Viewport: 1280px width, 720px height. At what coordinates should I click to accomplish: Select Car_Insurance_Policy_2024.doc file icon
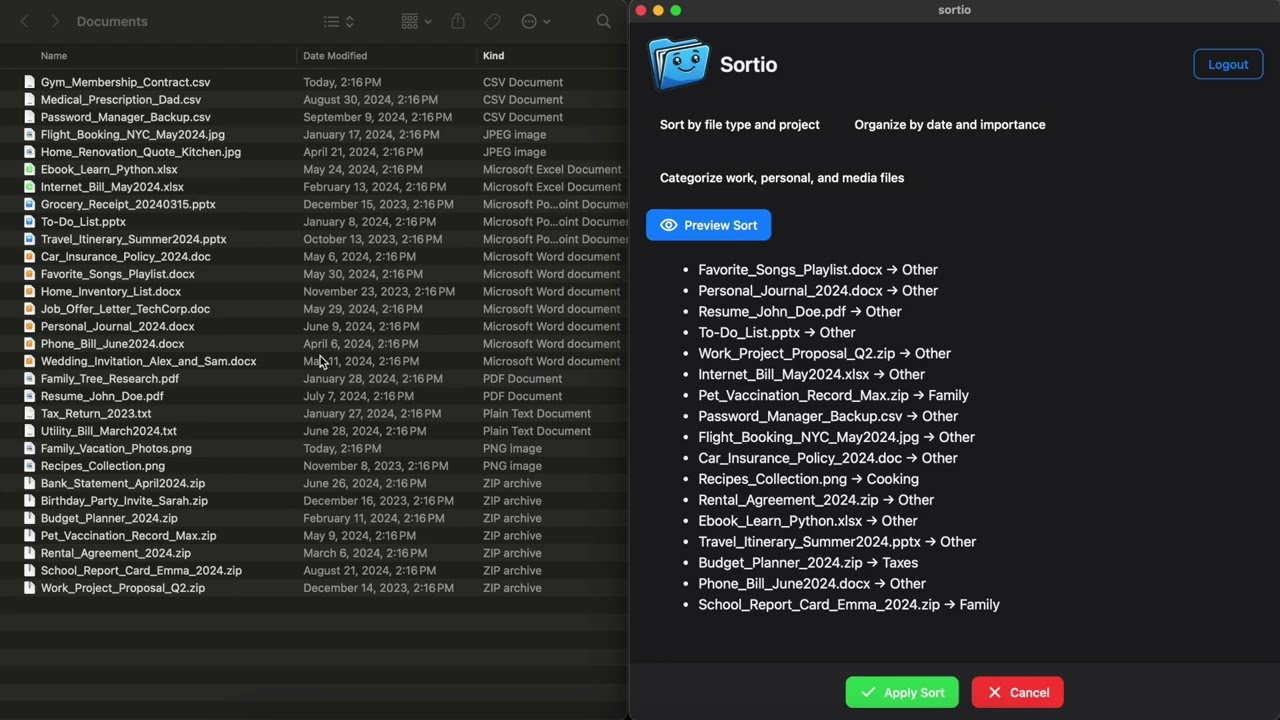[29, 257]
